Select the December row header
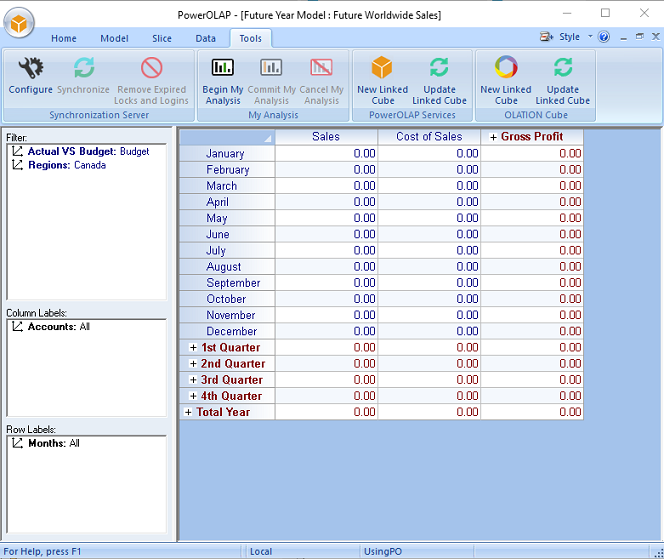Screen dimensions: 664x559 pyautogui.click(x=227, y=331)
